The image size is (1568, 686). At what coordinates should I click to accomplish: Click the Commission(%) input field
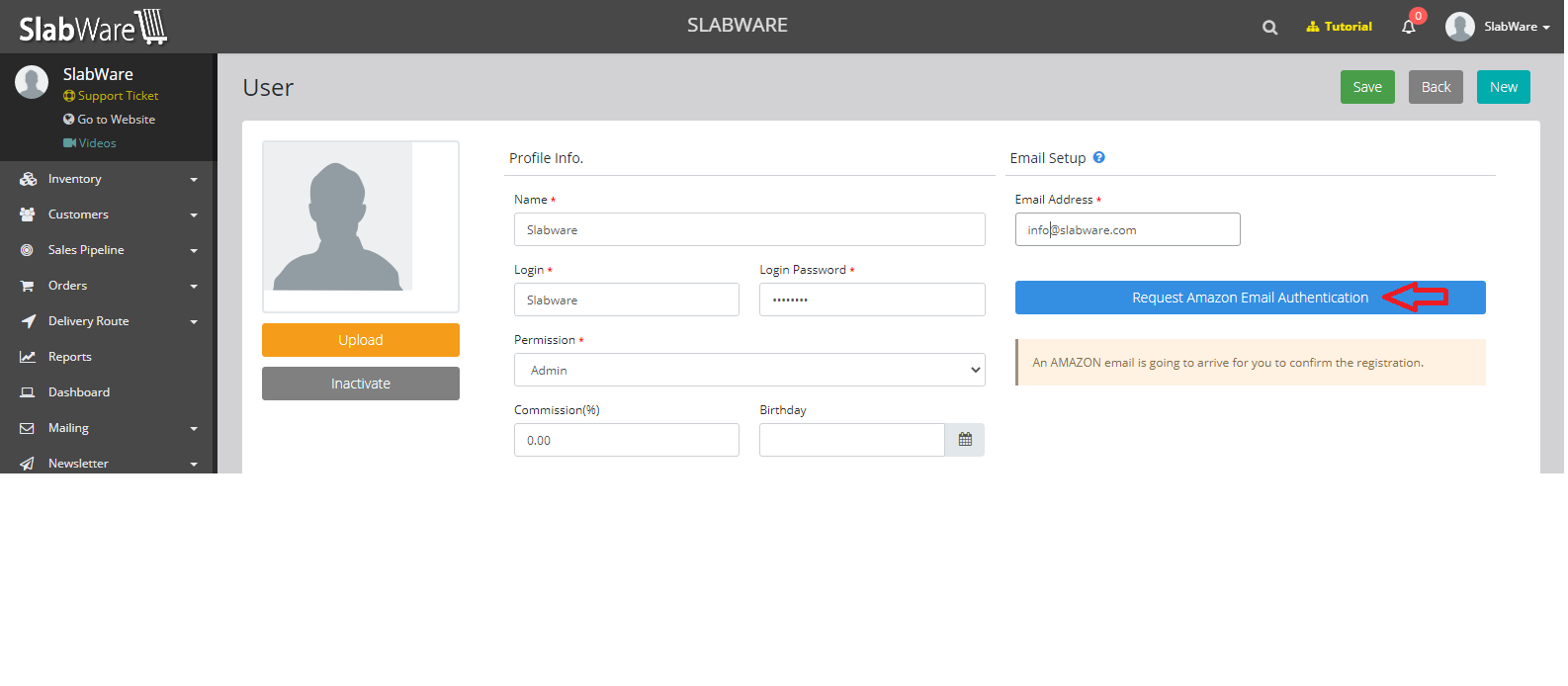627,440
